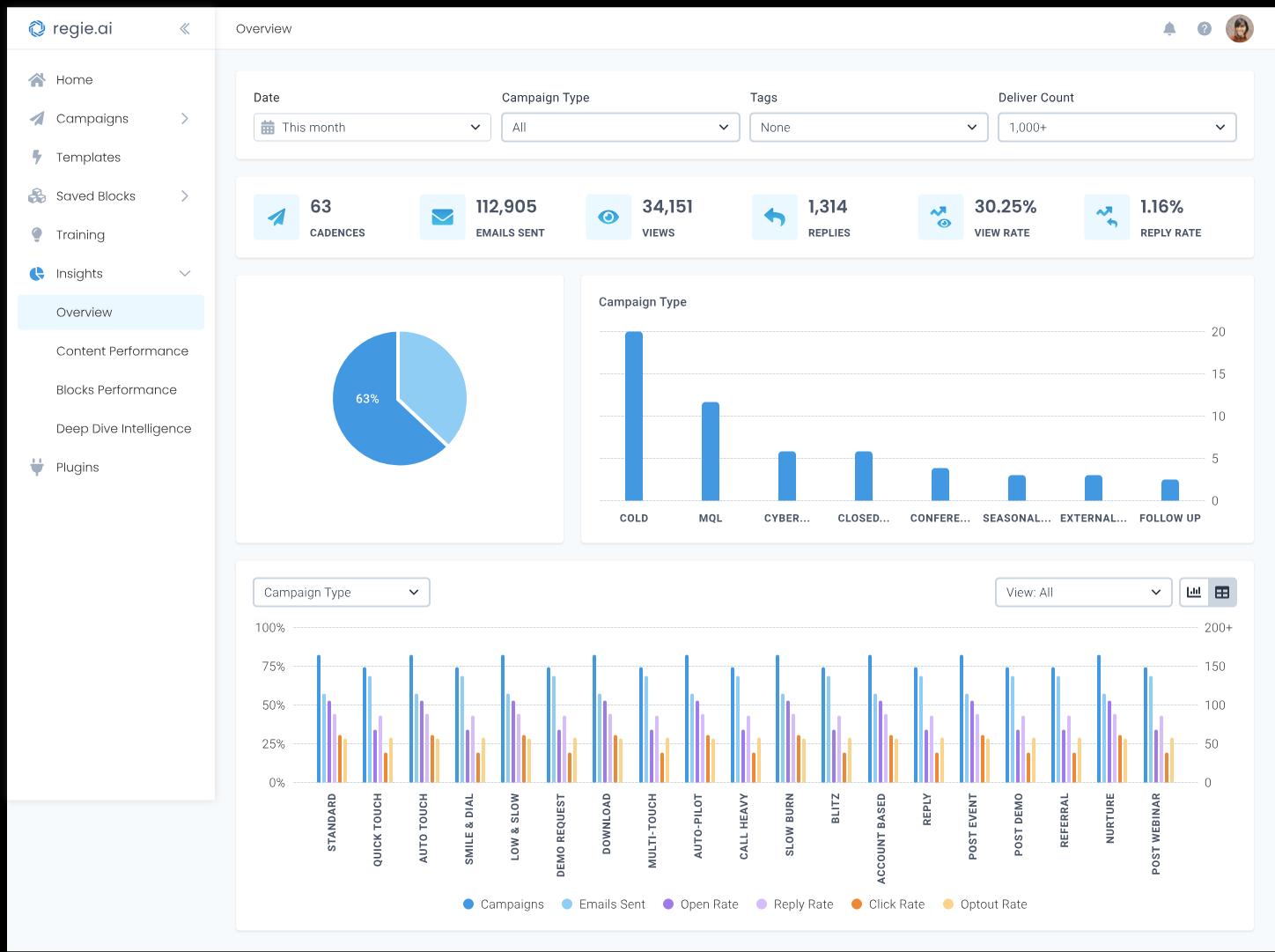This screenshot has width=1275, height=952.
Task: Click the Templates lightning bolt icon
Action: coord(37,158)
